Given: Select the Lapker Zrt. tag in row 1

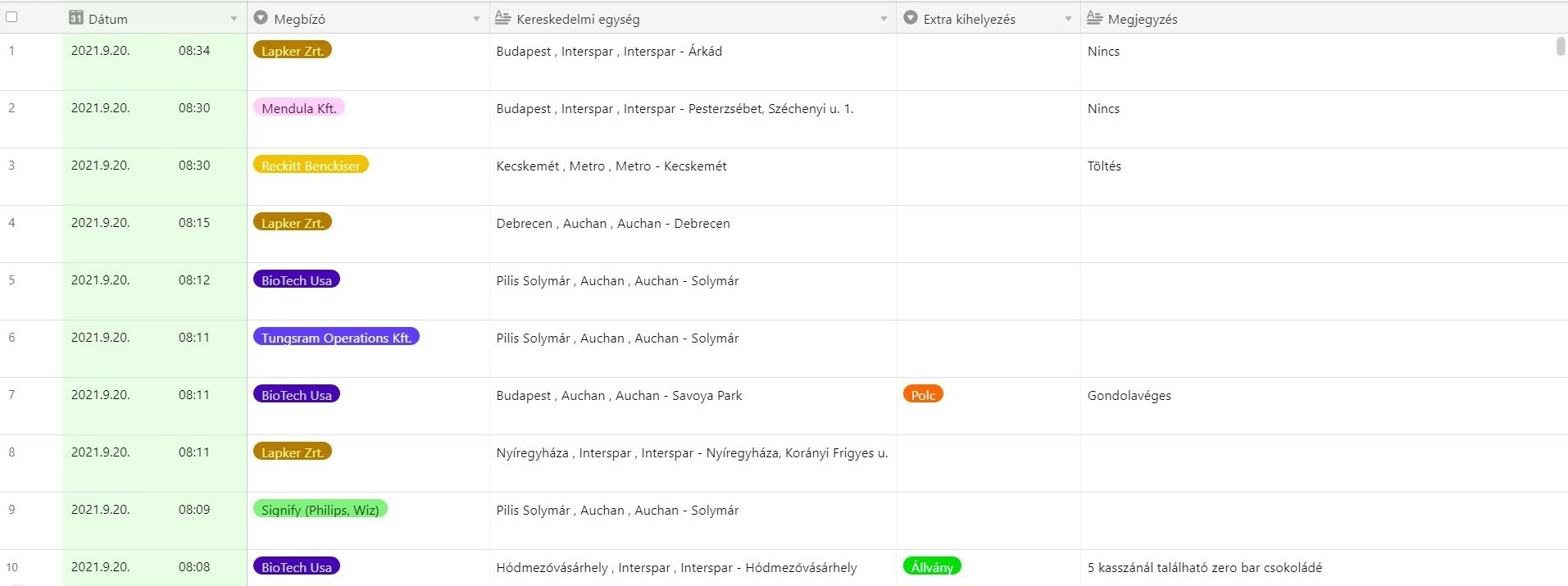Looking at the screenshot, I should click(293, 50).
